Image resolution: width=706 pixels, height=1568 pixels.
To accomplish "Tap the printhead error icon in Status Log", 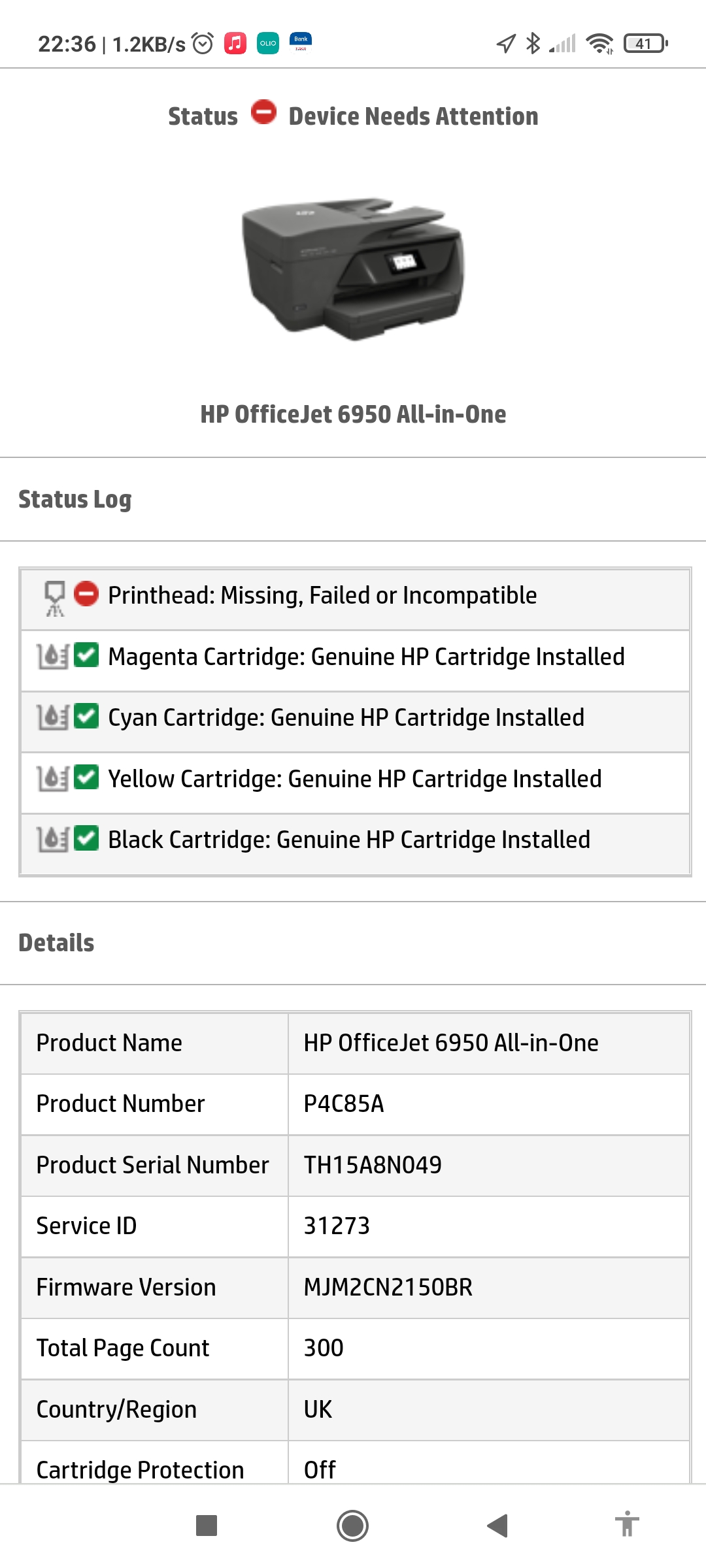I will click(54, 598).
